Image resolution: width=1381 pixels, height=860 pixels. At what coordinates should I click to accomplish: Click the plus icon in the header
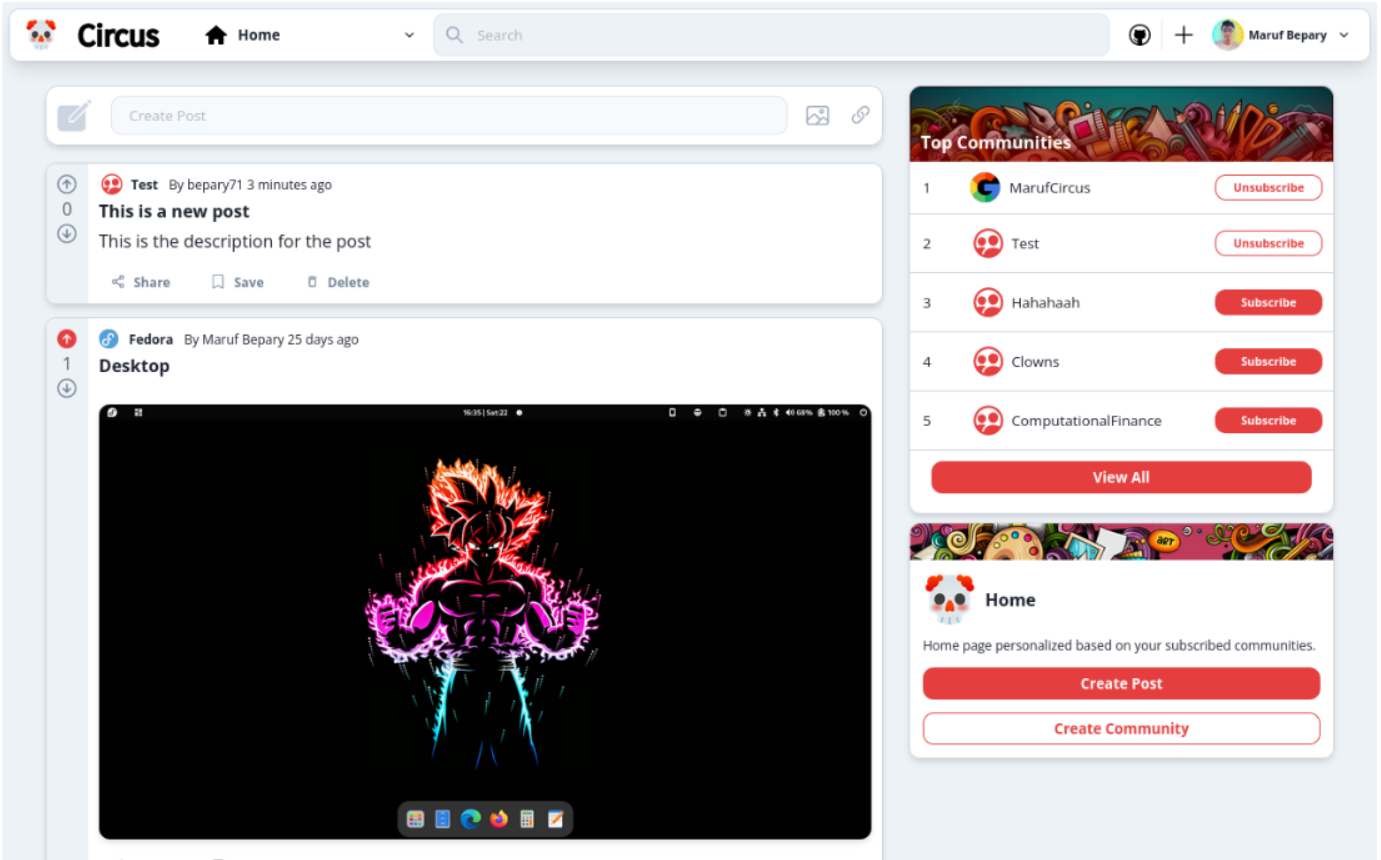1184,35
